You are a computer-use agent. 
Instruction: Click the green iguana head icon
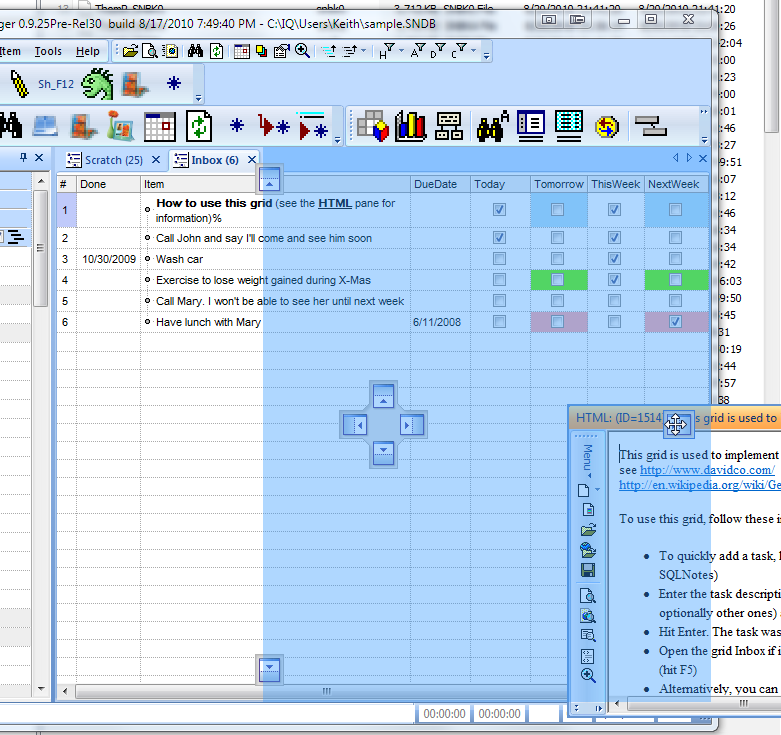(97, 84)
